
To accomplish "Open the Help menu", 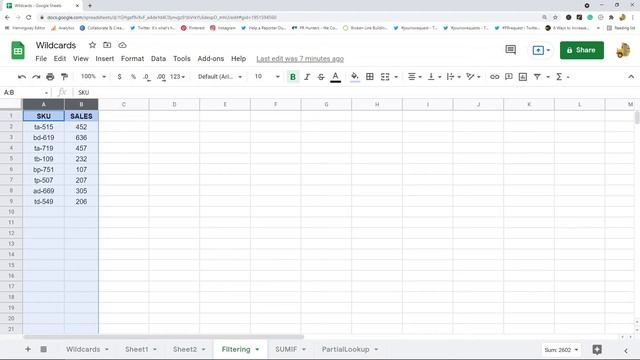I will tap(238, 59).
